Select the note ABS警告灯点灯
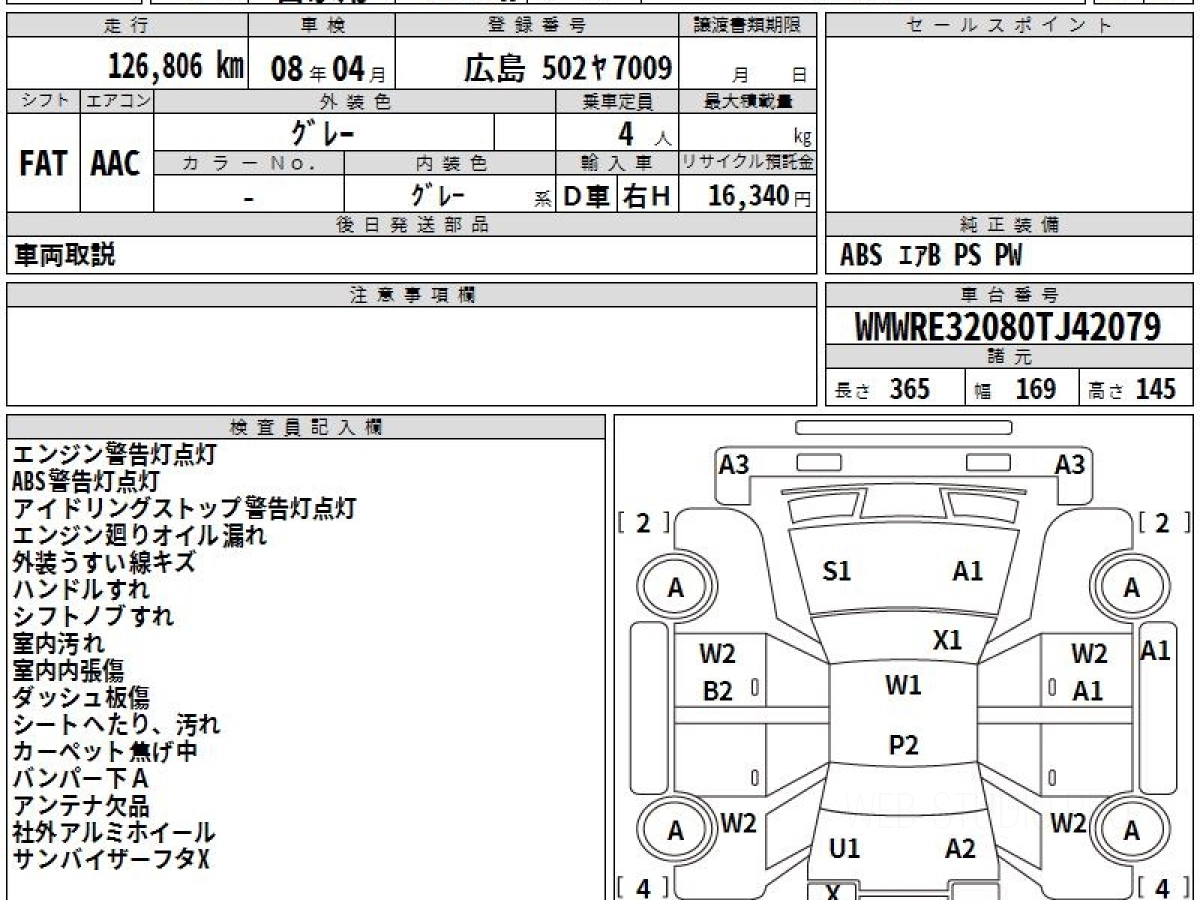1200x900 pixels. click(x=86, y=481)
